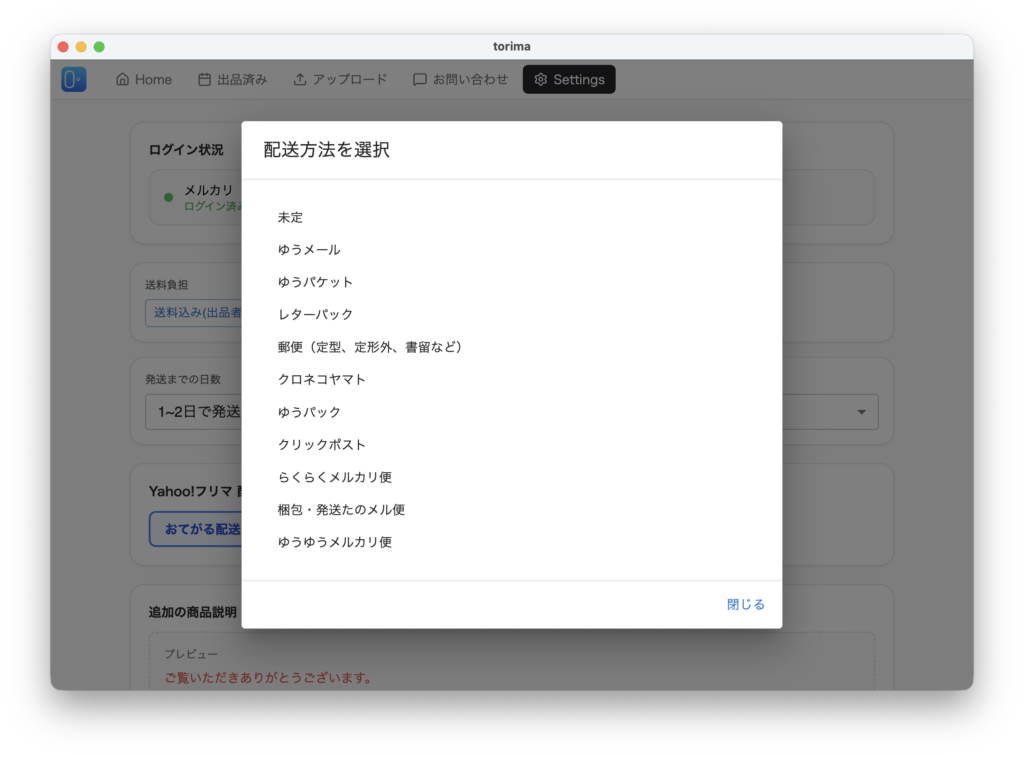Image resolution: width=1024 pixels, height=757 pixels.
Task: Choose the クロネコヤマト option
Action: coord(322,380)
